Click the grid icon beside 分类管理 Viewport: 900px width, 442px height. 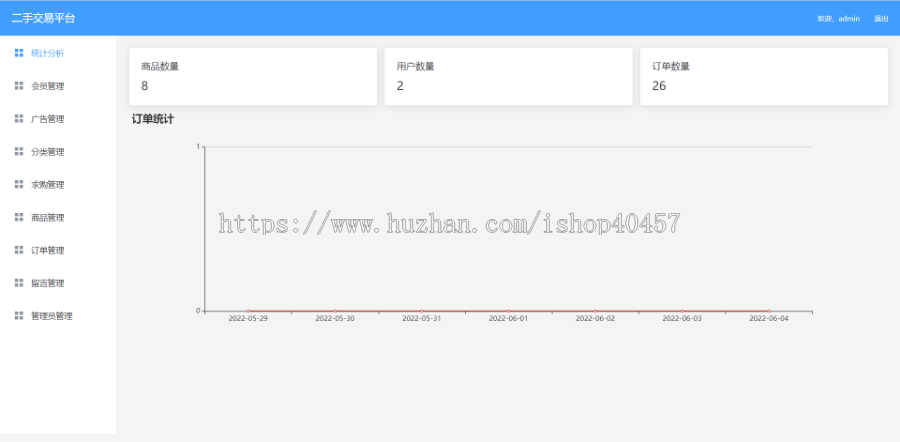(x=19, y=152)
